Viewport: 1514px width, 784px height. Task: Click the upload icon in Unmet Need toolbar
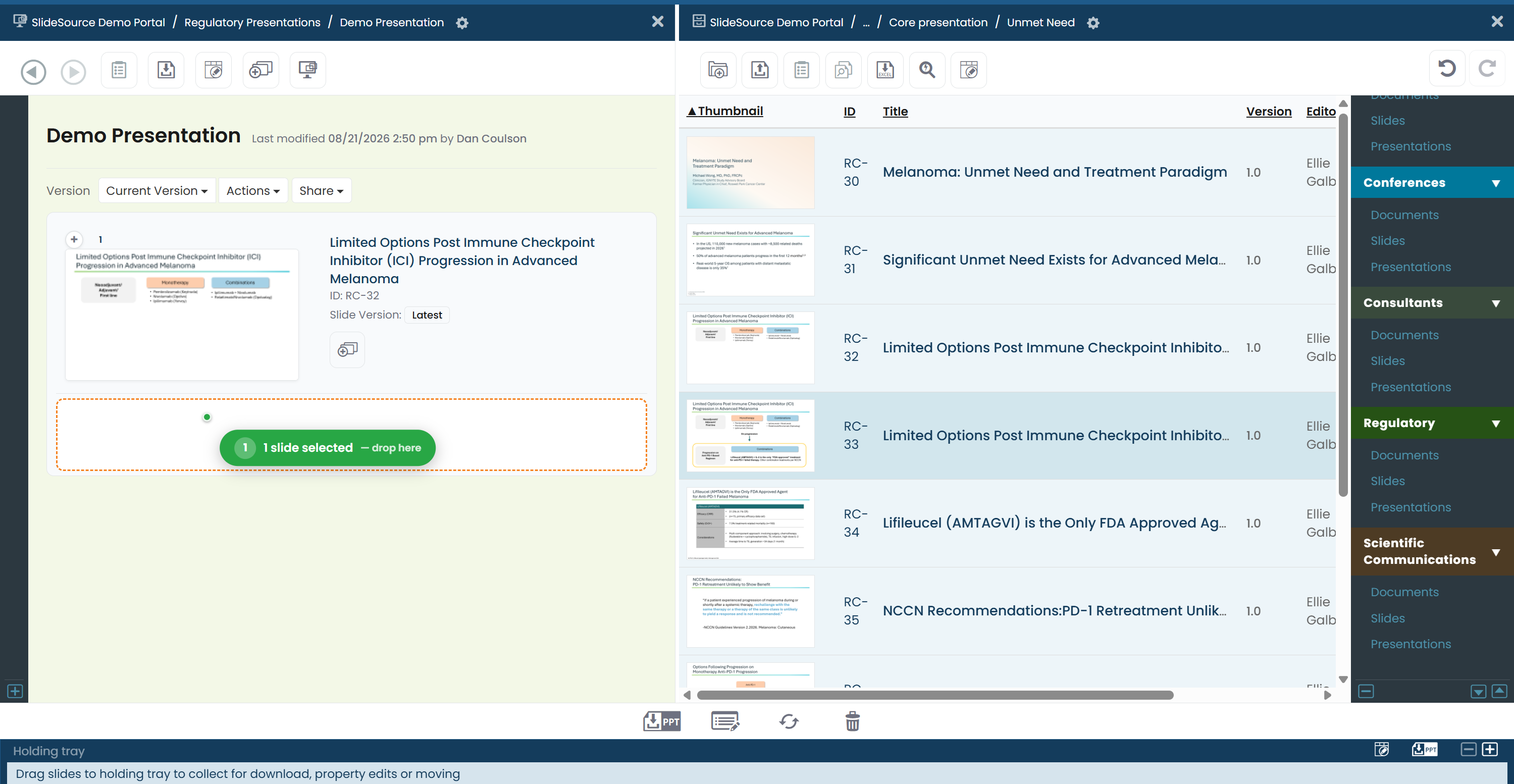pos(760,70)
